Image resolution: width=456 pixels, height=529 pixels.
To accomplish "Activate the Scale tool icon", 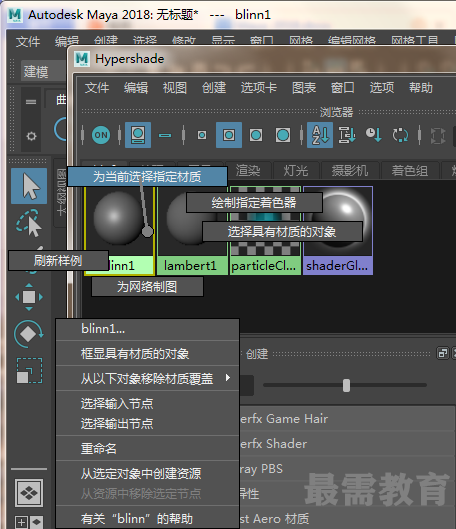I will pos(29,370).
